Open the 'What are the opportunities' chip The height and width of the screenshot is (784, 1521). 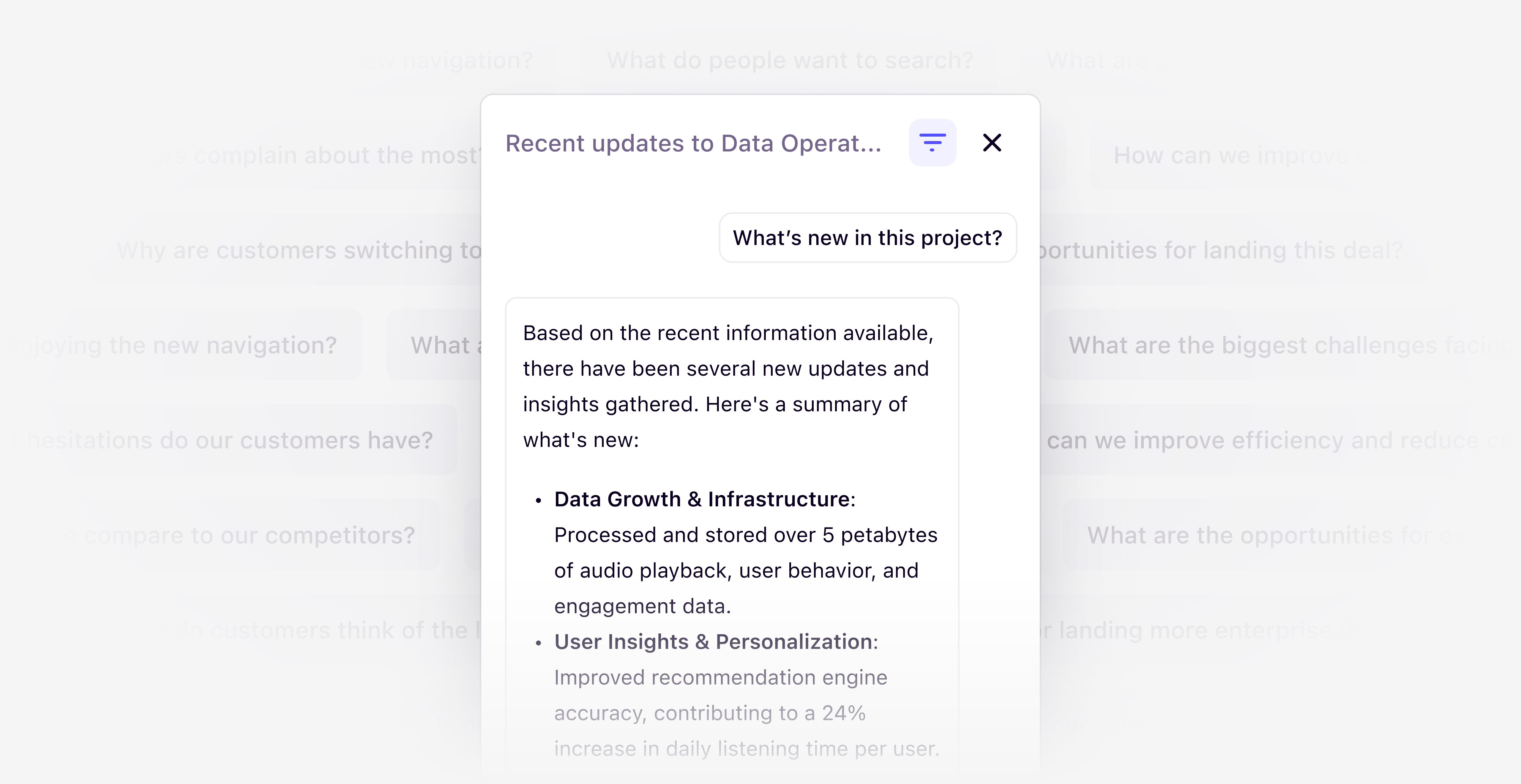pos(1269,535)
